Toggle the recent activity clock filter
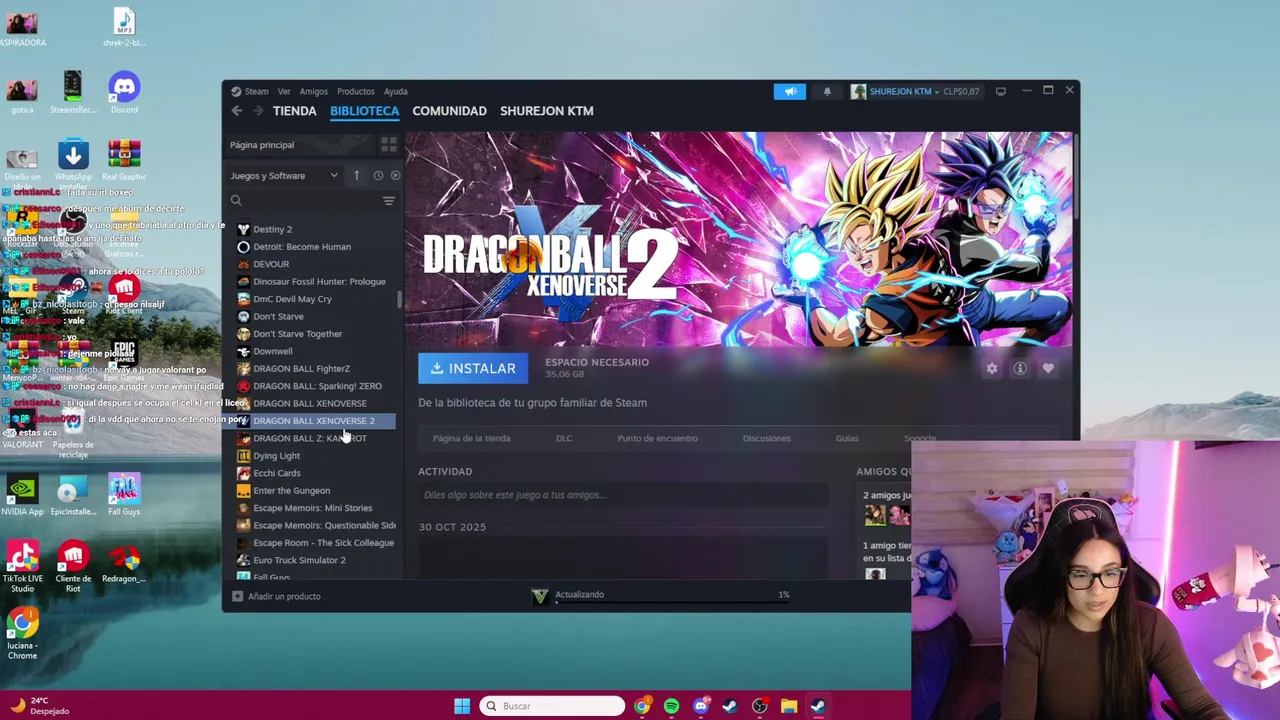 (x=378, y=176)
